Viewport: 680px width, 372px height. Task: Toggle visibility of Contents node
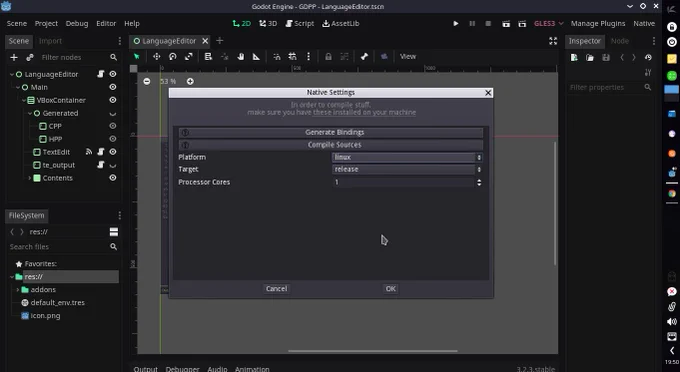click(x=113, y=178)
